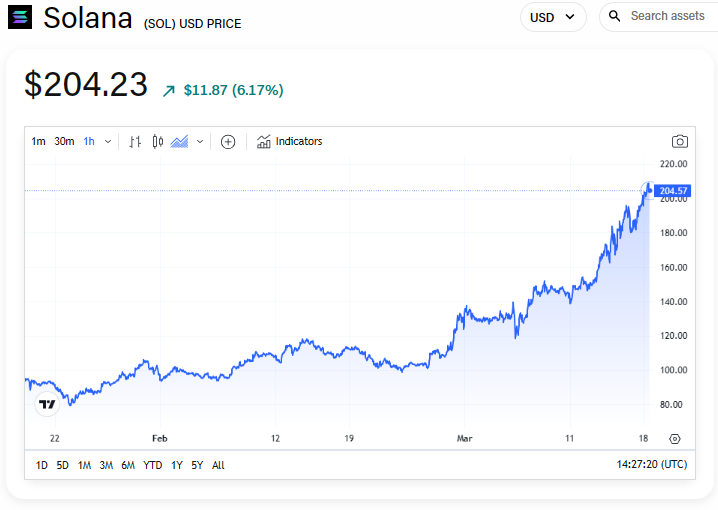Click the 14:27:20 (UTC) timezone button

point(650,465)
